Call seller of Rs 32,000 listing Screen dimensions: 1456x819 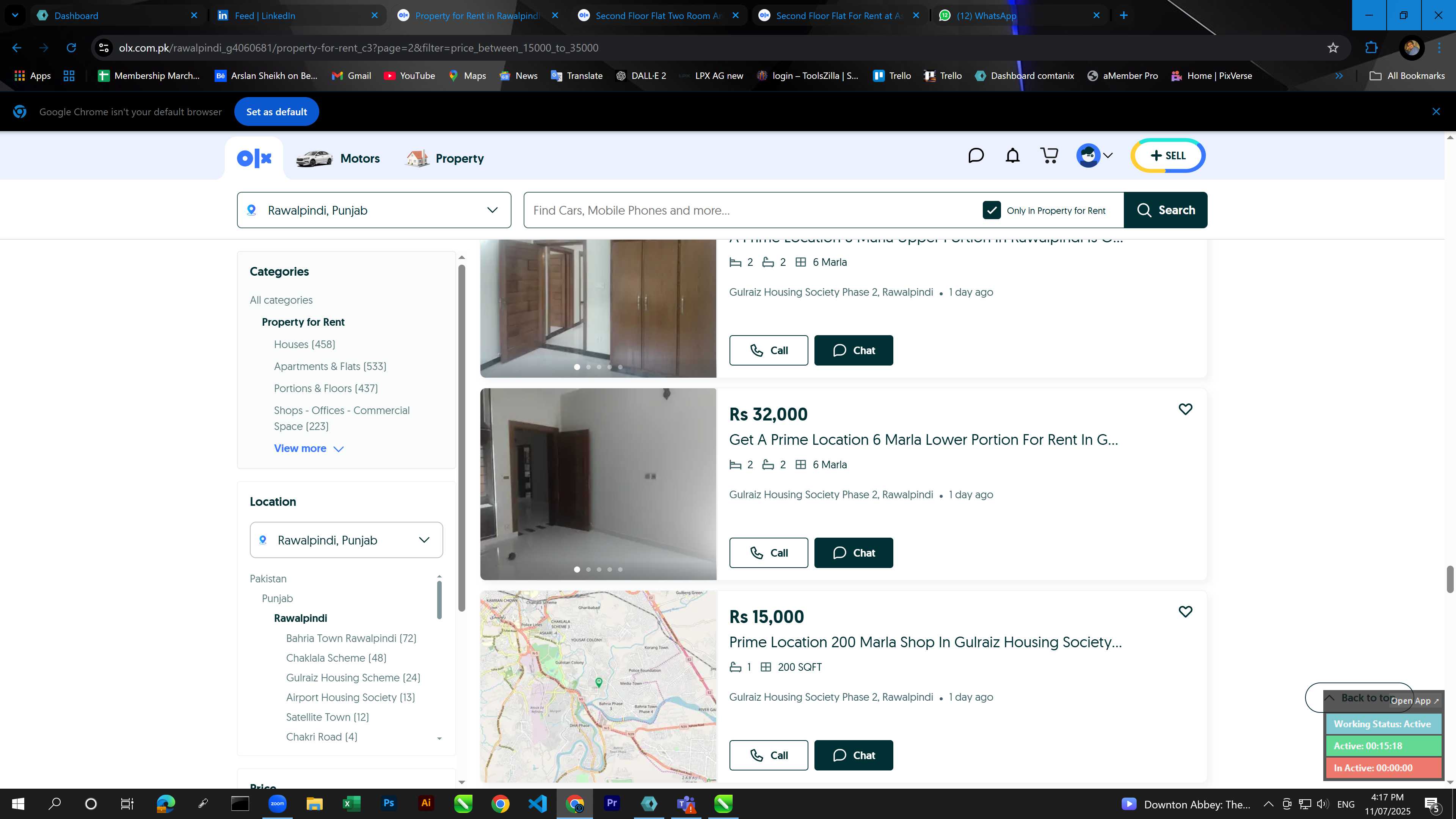pos(768,553)
